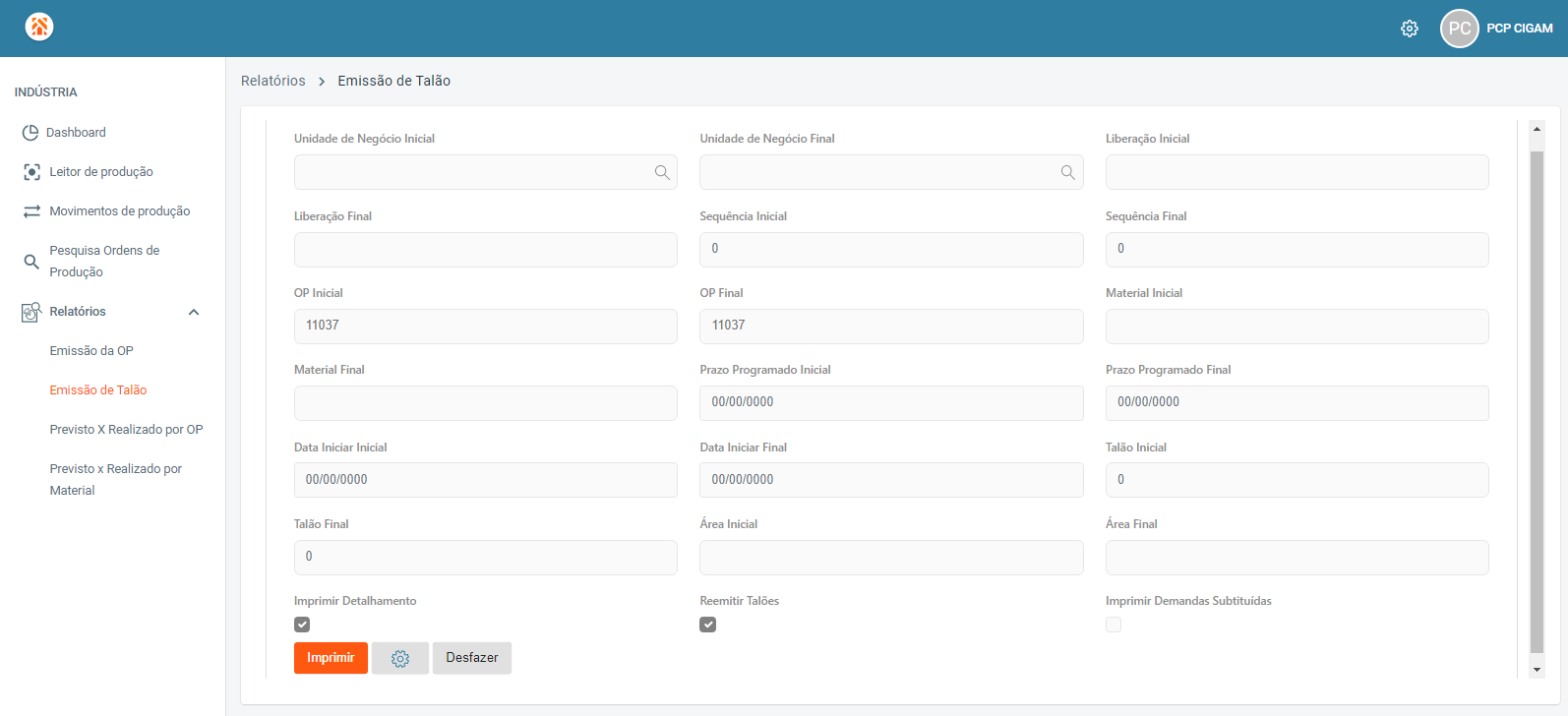1568x716 pixels.
Task: Open Emissão da OP report
Action: coord(91,351)
